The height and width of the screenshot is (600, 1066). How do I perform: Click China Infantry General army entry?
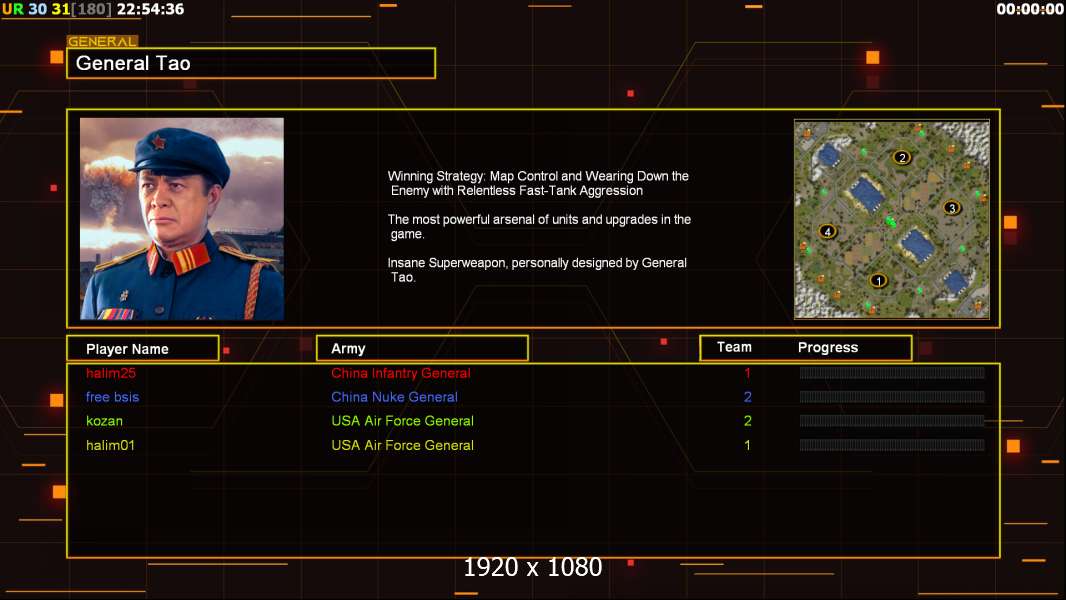pos(400,373)
